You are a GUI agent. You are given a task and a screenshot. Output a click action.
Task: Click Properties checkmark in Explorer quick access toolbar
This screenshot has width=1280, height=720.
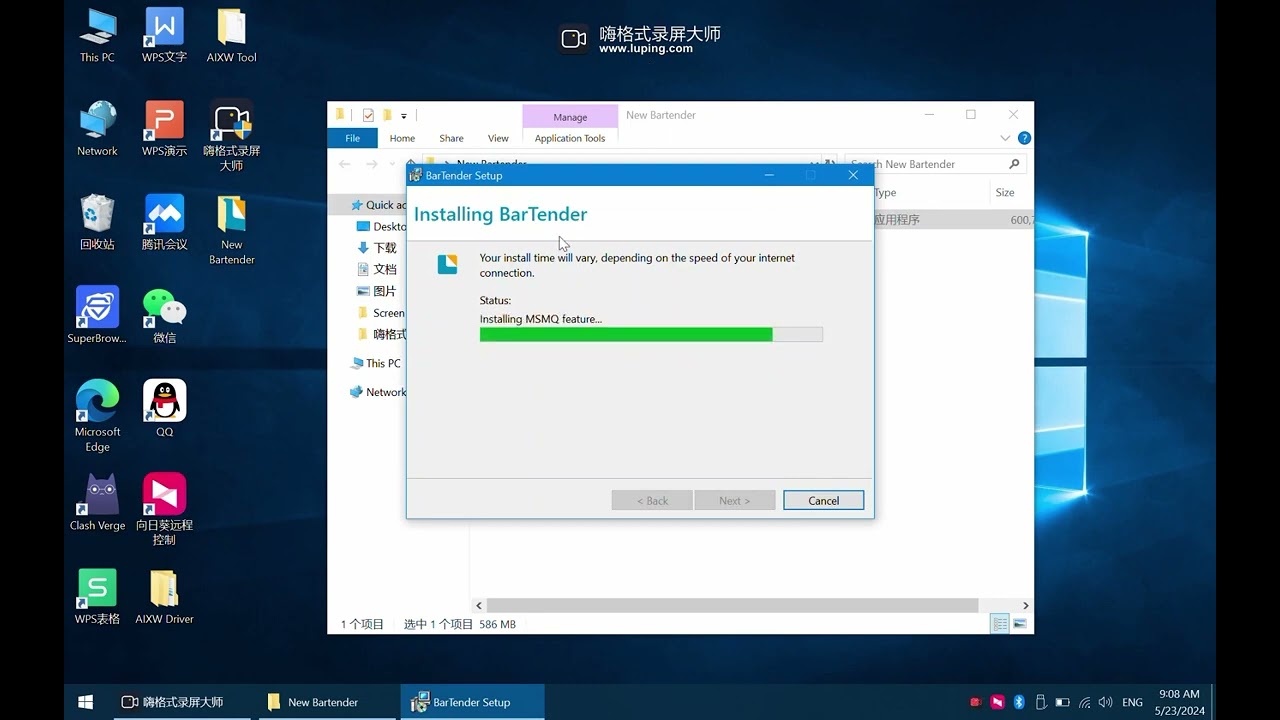pyautogui.click(x=368, y=115)
